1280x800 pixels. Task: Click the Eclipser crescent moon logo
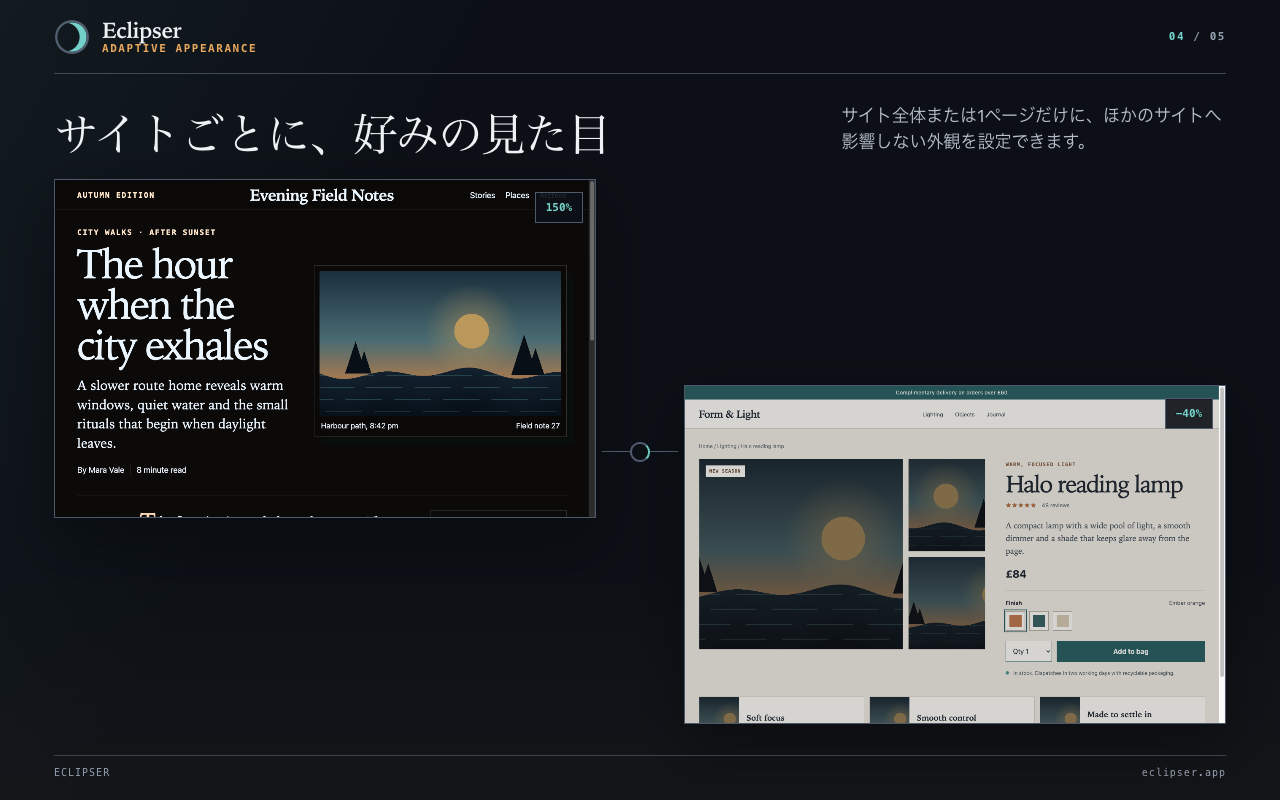tap(72, 37)
